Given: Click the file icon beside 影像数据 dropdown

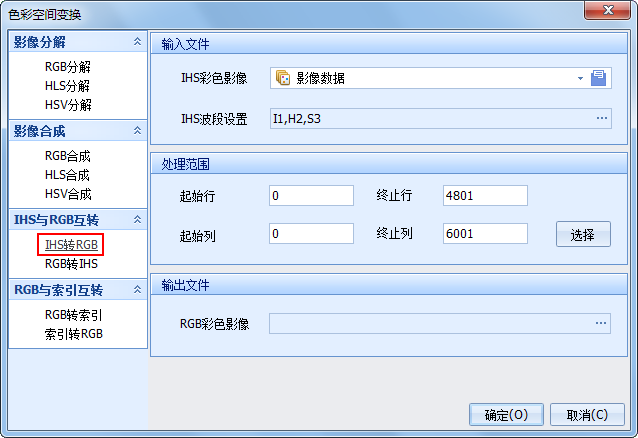Looking at the screenshot, I should point(599,78).
